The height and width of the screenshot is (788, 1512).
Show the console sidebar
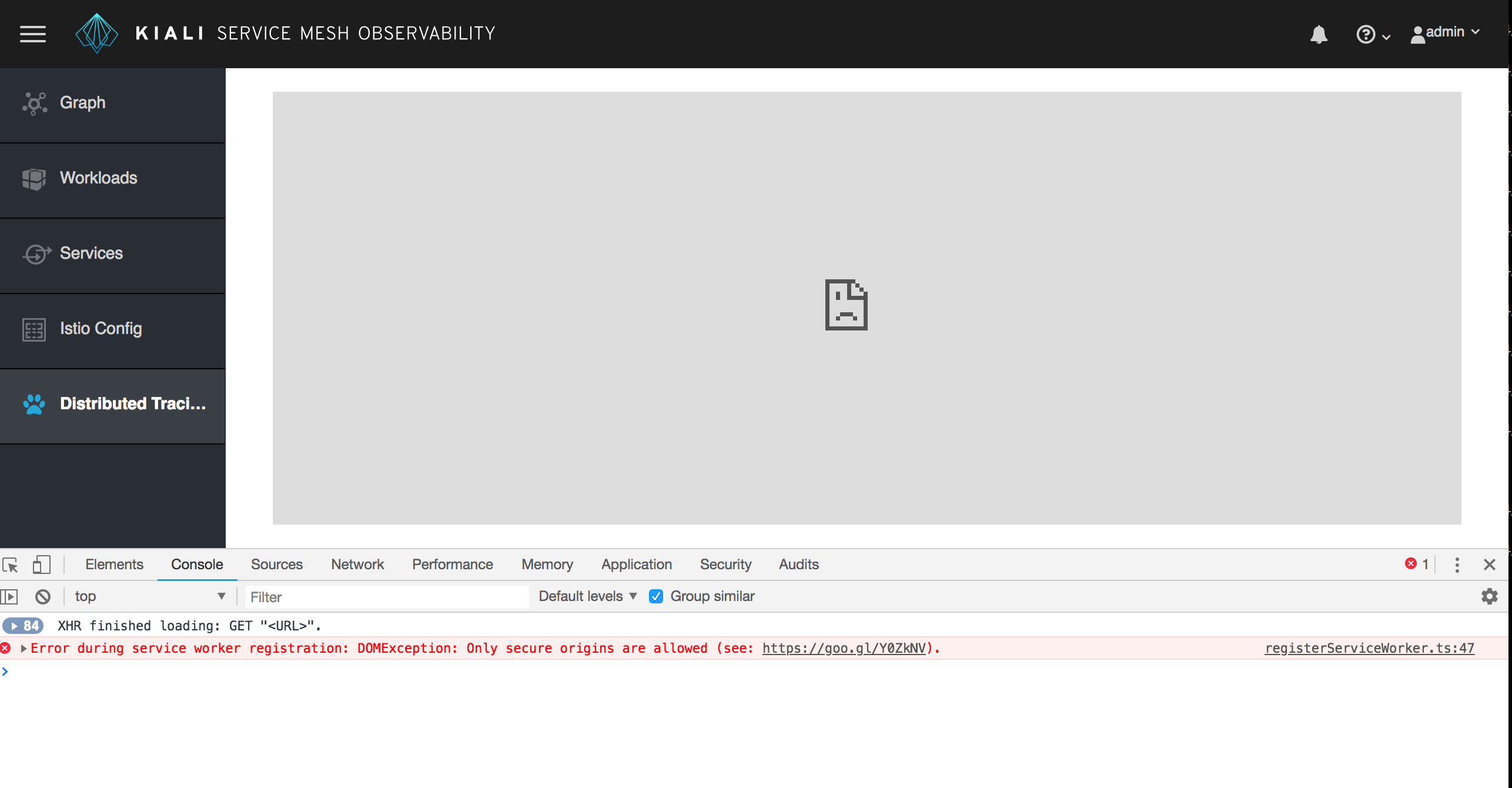pos(9,597)
